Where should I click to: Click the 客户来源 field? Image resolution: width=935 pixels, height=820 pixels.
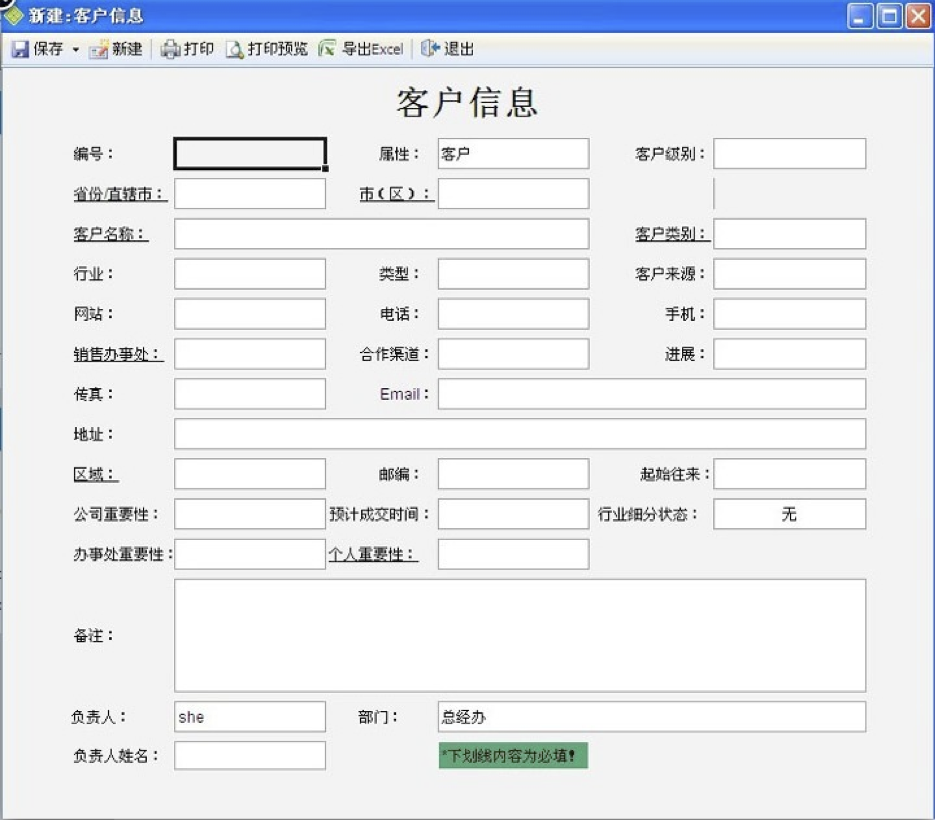pyautogui.click(x=790, y=274)
